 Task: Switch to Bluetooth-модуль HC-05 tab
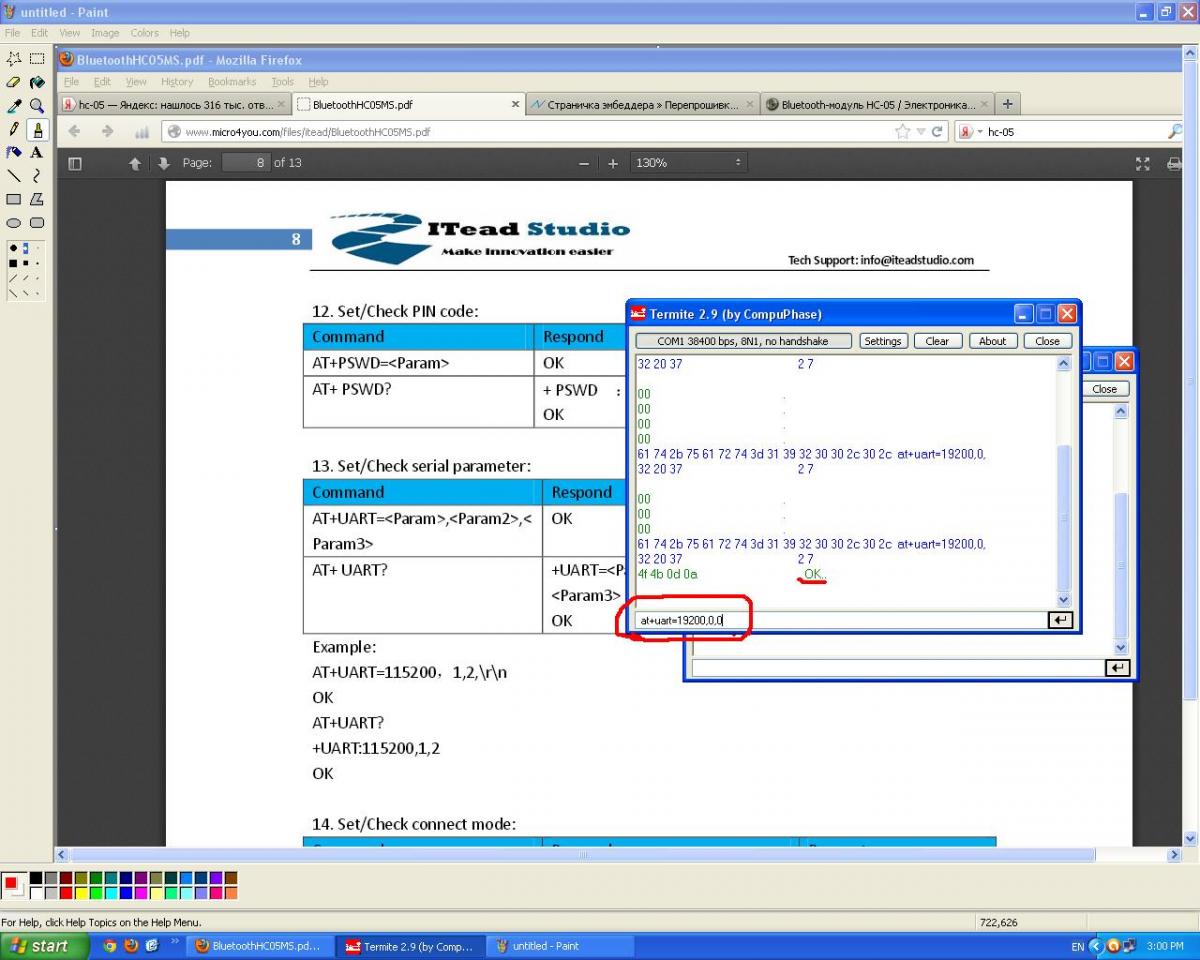877,104
